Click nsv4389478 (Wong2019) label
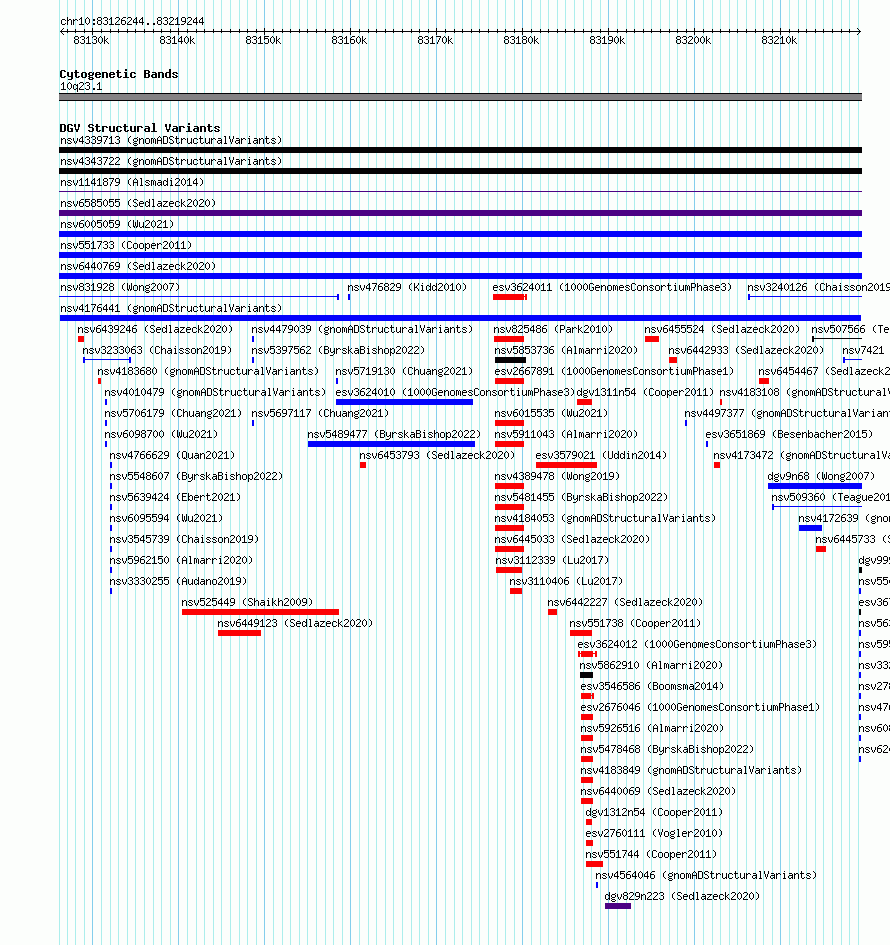The height and width of the screenshot is (945, 890). click(x=557, y=477)
